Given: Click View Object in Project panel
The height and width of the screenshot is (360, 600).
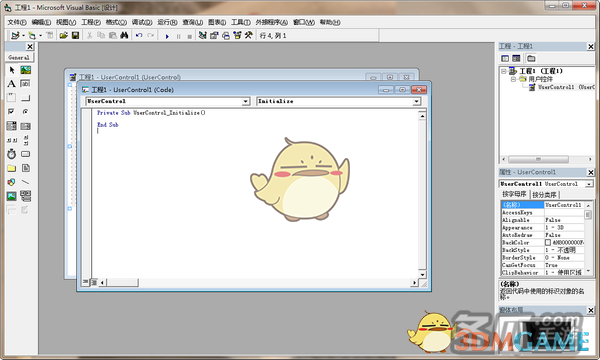Looking at the screenshot, I should 517,59.
